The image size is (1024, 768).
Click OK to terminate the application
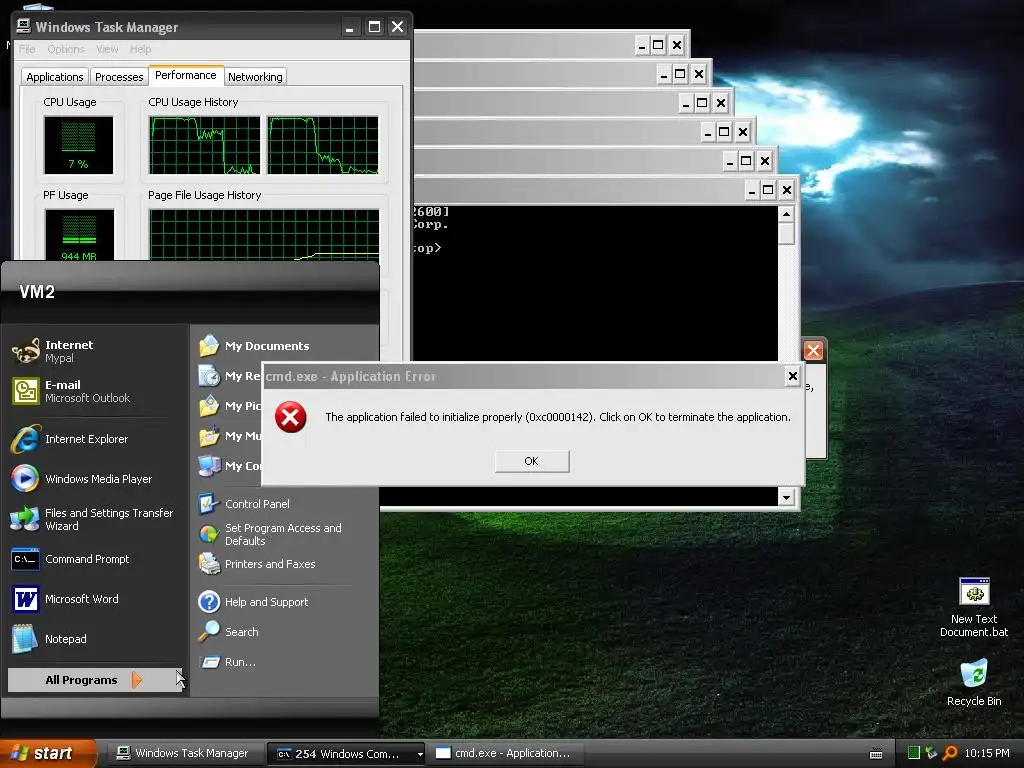click(532, 461)
